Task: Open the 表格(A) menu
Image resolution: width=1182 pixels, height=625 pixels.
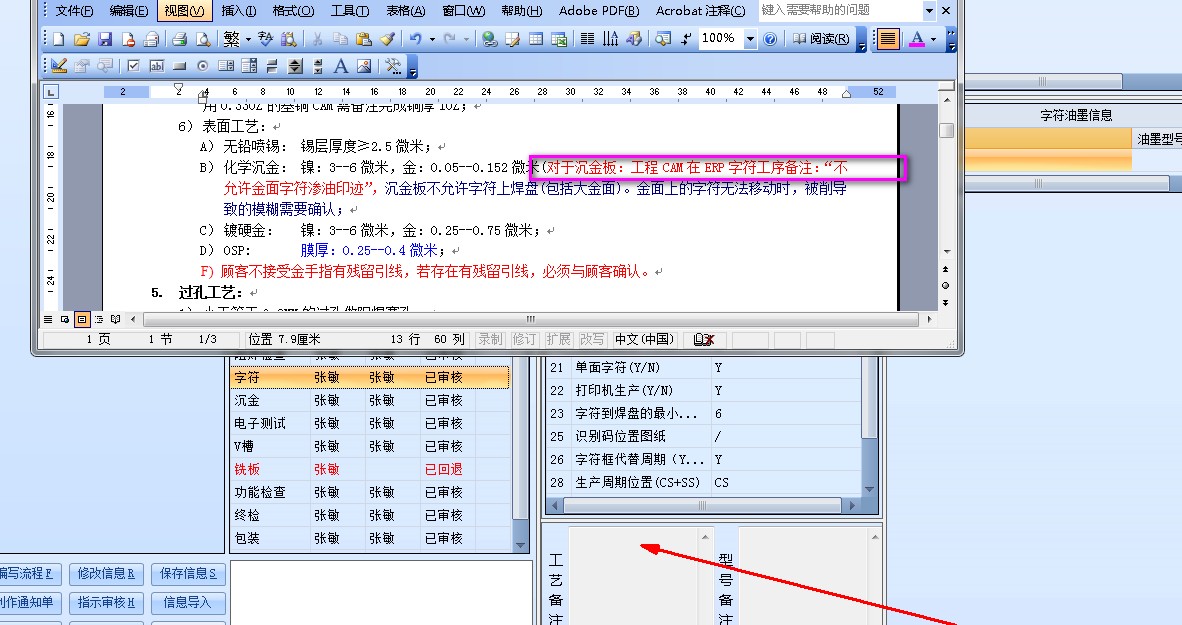Action: pyautogui.click(x=406, y=11)
